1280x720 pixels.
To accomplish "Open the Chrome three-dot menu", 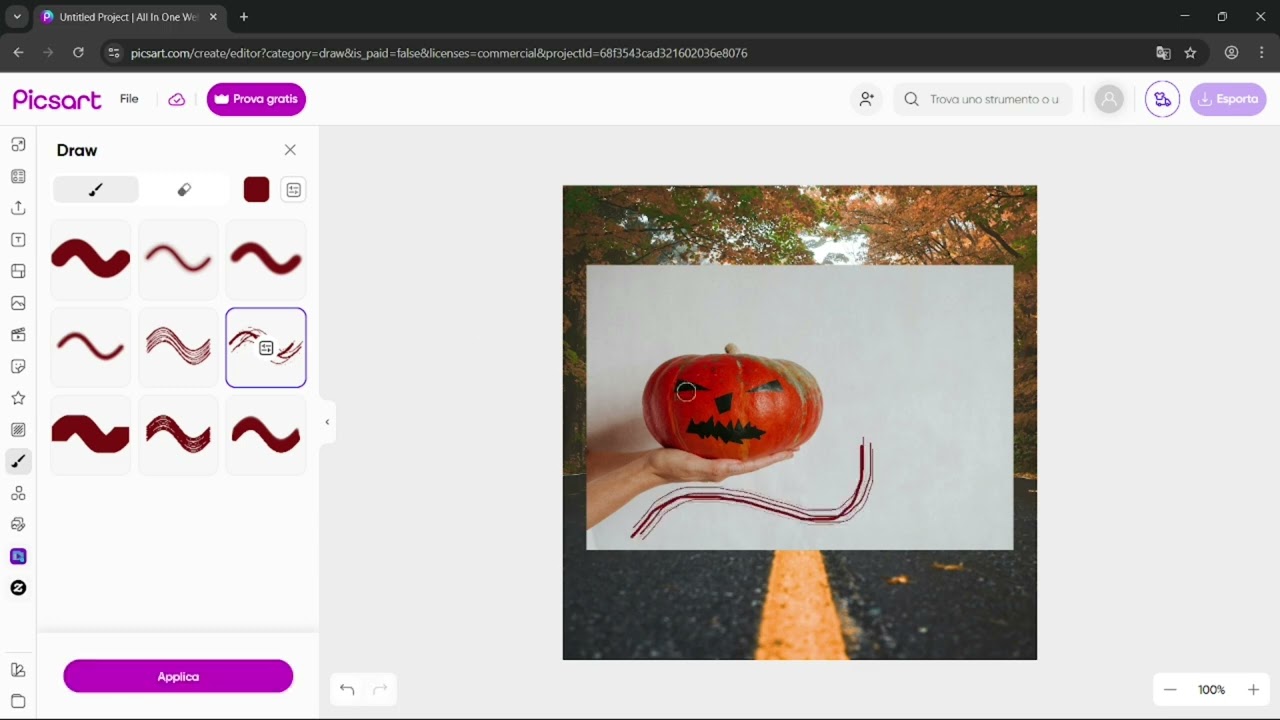I will coord(1261,53).
